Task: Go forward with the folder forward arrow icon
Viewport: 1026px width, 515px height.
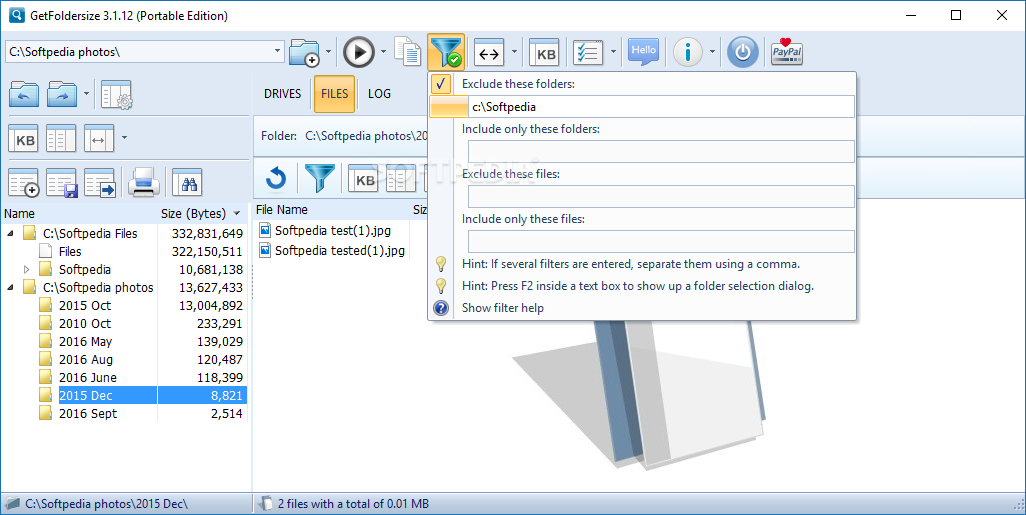Action: pyautogui.click(x=62, y=94)
